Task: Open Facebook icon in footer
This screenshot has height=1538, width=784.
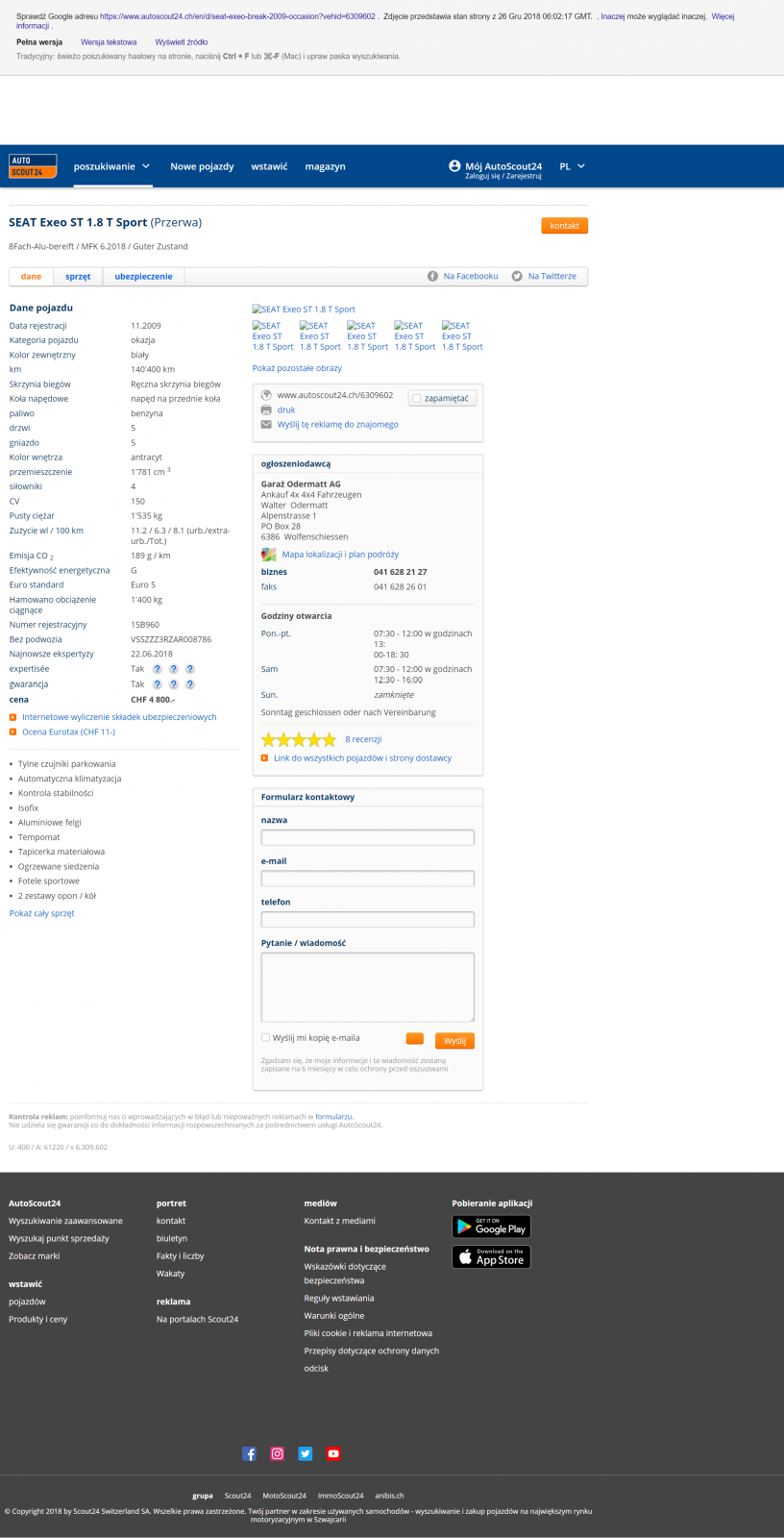Action: tap(249, 1453)
